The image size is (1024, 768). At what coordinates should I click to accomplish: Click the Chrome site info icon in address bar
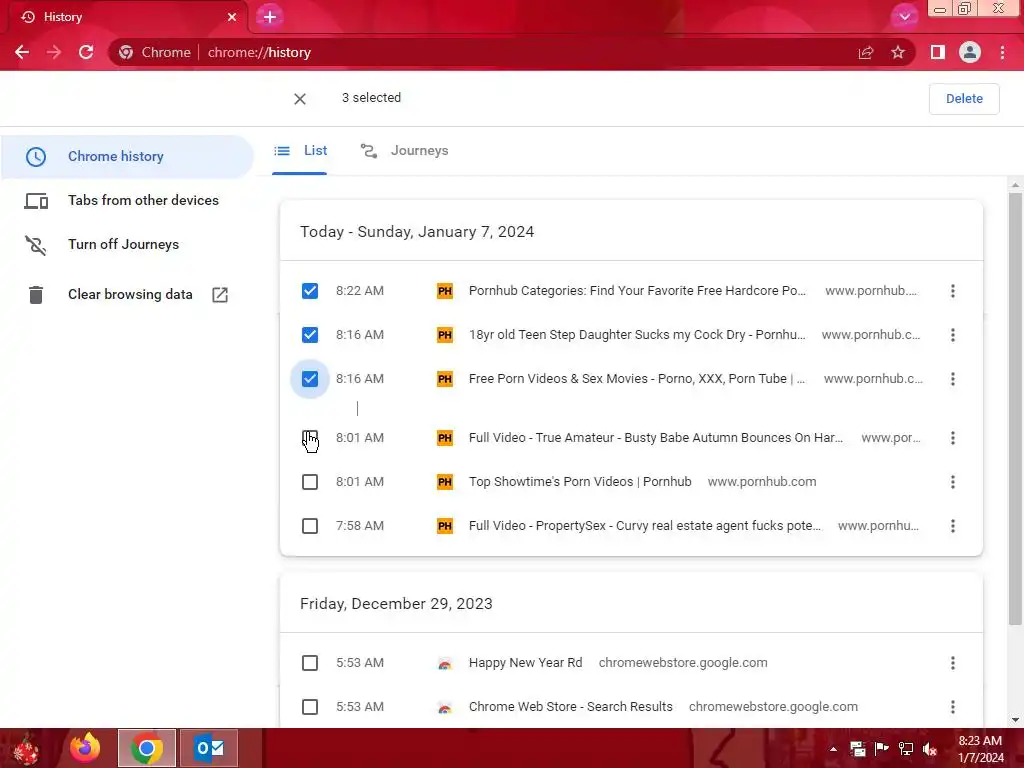click(126, 52)
